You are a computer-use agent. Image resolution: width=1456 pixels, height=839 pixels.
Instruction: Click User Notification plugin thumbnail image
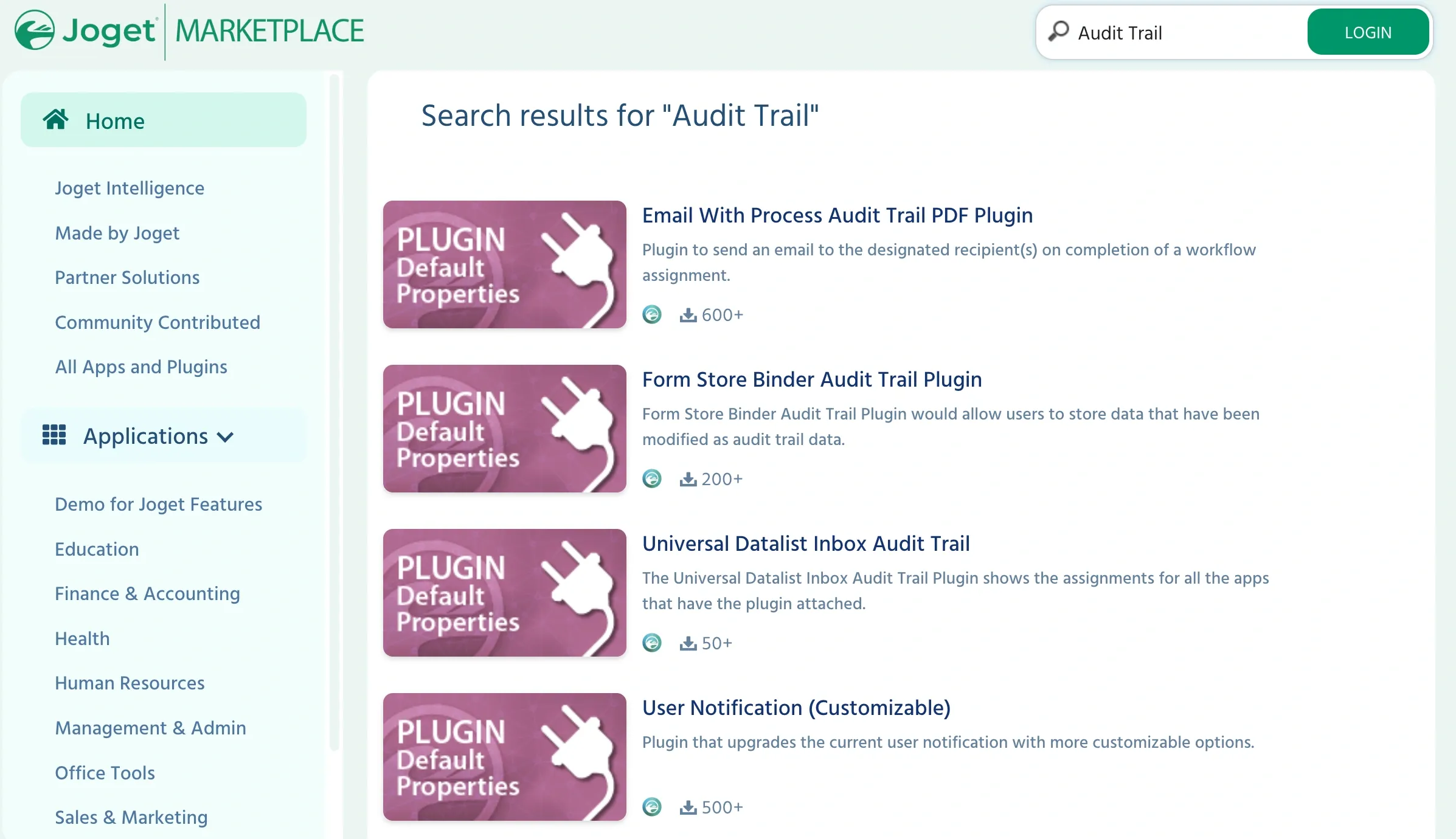click(x=504, y=757)
